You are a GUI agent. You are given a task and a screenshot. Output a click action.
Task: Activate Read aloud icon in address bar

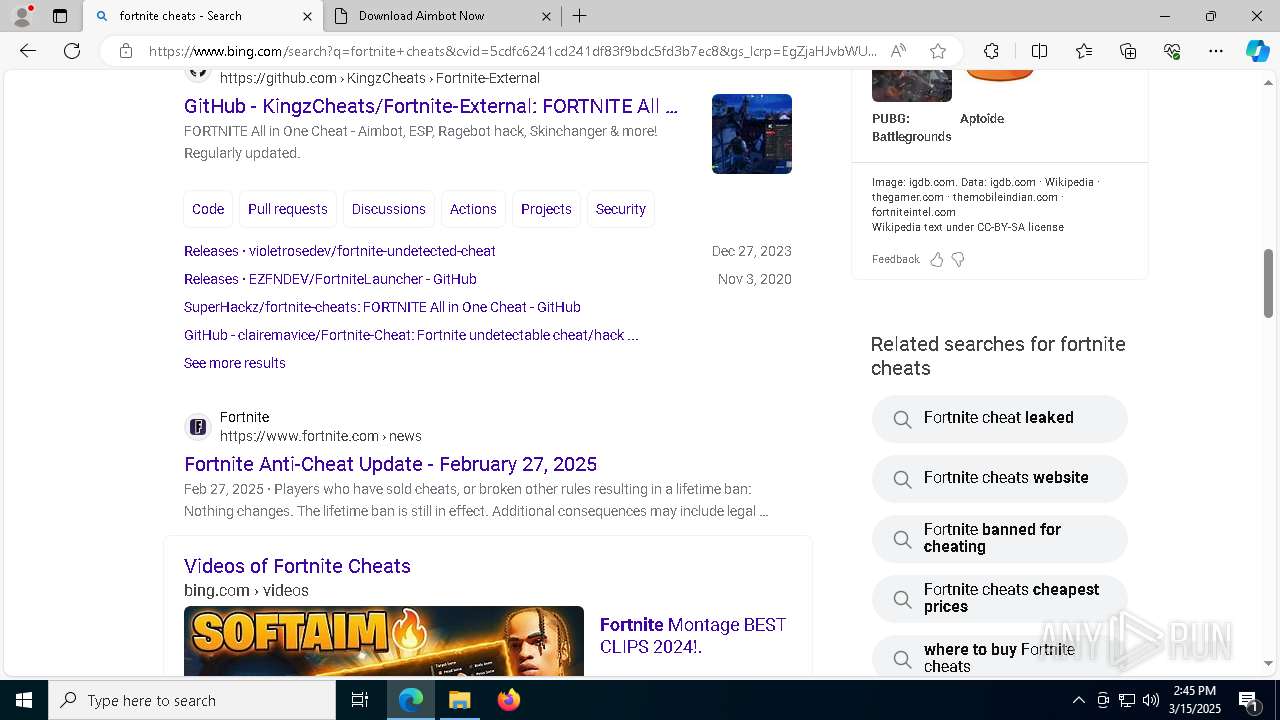pyautogui.click(x=898, y=51)
